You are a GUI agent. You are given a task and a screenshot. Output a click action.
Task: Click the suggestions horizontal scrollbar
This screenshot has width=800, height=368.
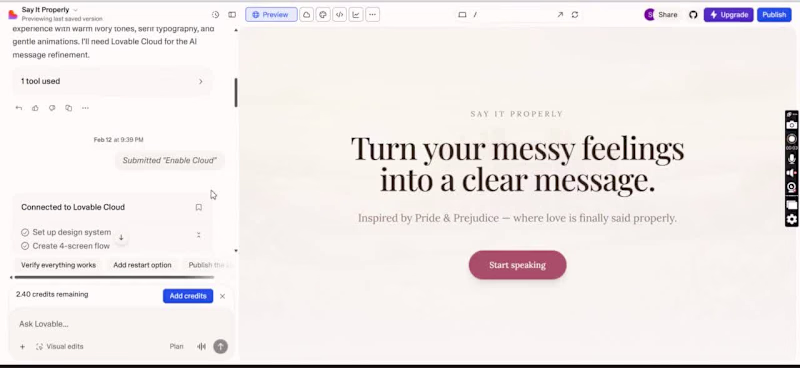(x=114, y=277)
